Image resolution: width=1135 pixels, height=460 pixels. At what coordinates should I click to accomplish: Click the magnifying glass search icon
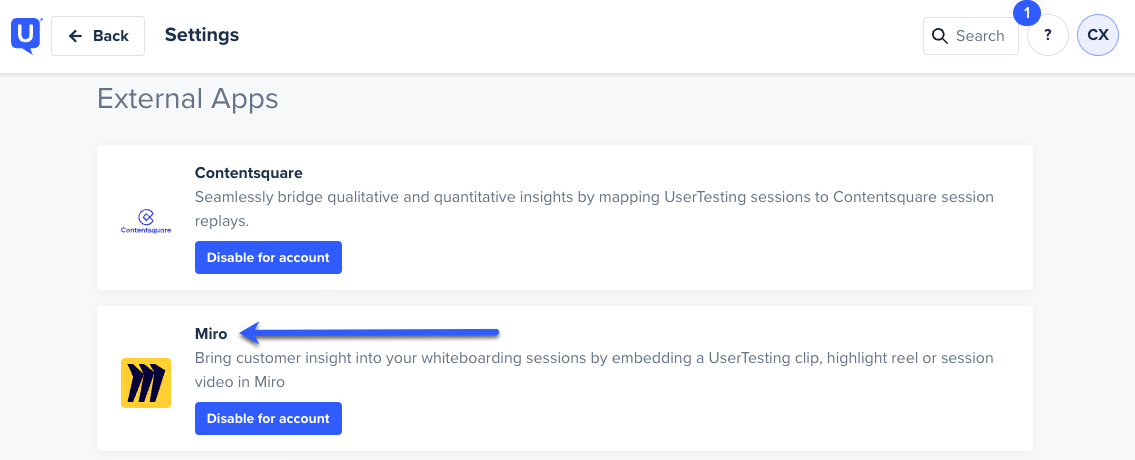click(x=940, y=36)
